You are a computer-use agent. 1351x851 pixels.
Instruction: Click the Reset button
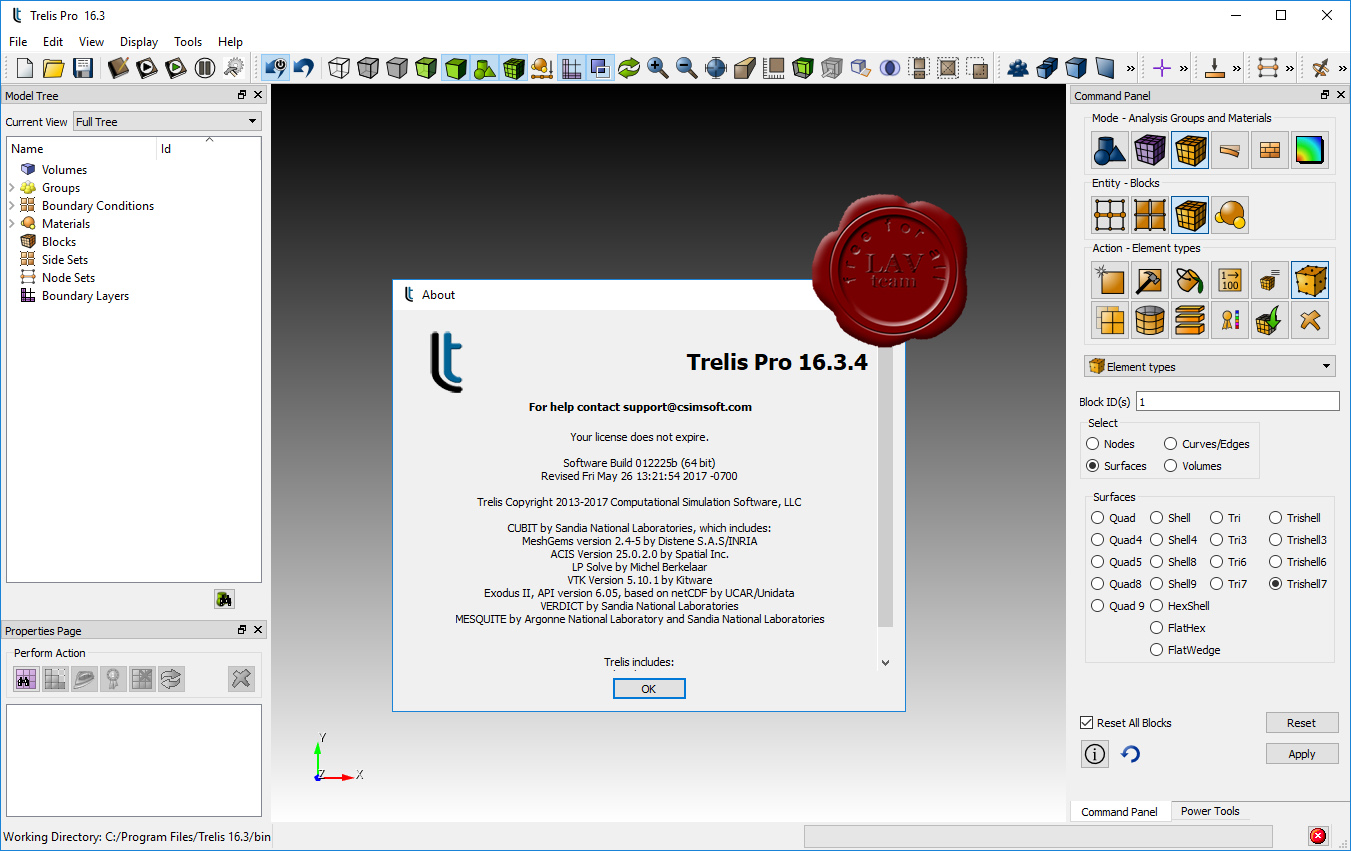pos(1302,723)
